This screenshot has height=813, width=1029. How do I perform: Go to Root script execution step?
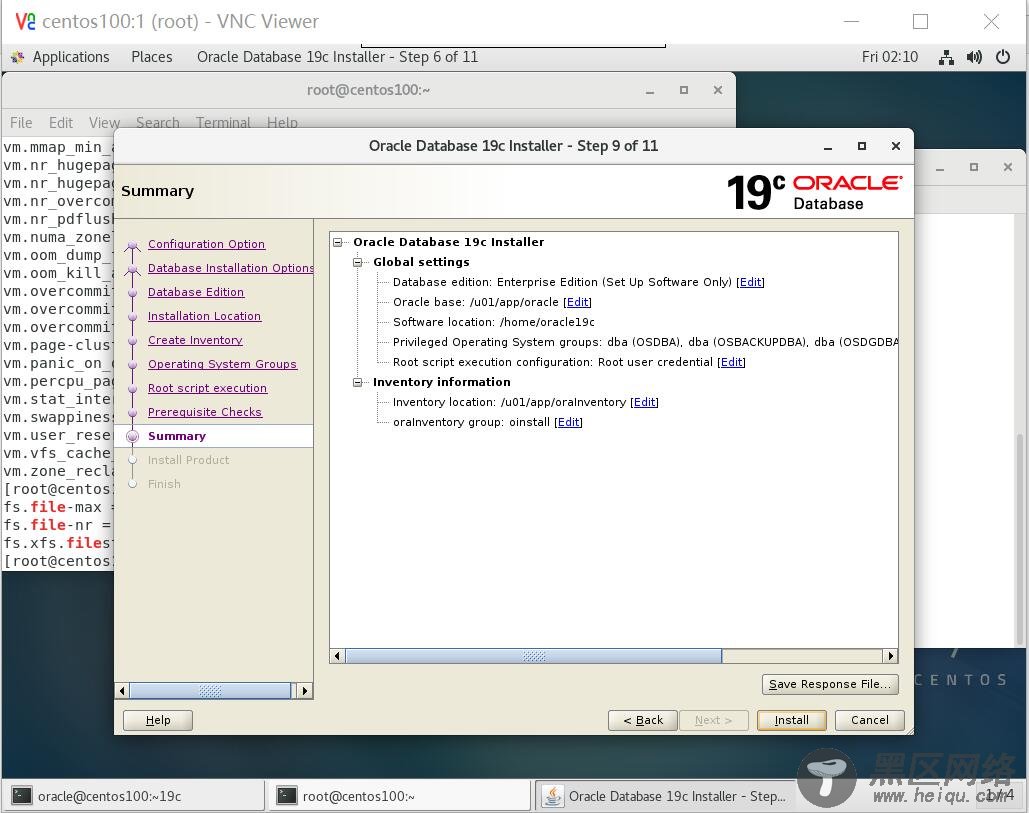pyautogui.click(x=207, y=388)
